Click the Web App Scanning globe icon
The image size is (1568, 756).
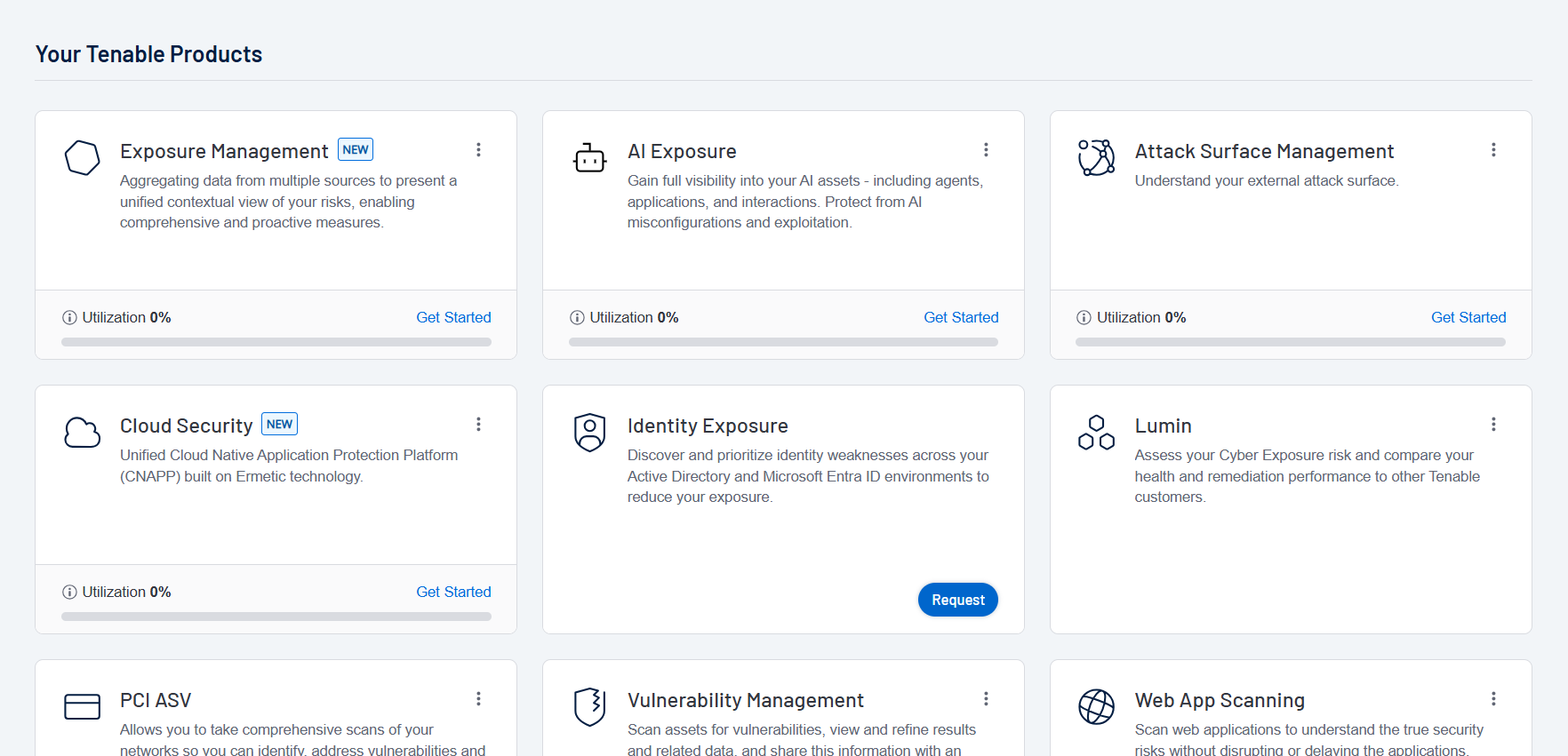point(1096,707)
